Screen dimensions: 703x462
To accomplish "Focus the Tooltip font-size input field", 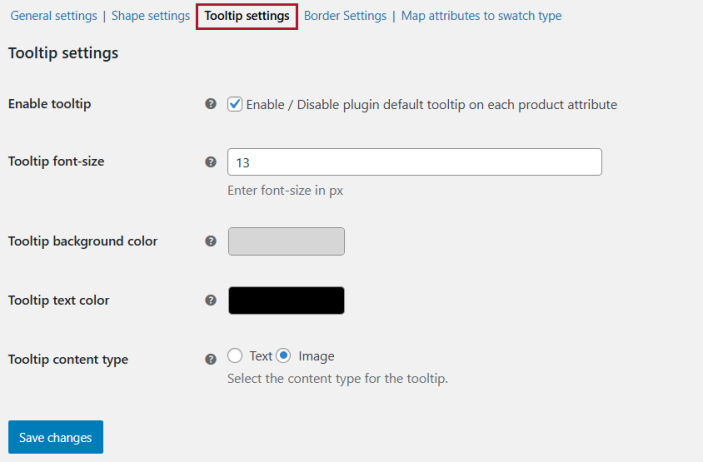I will [x=414, y=162].
